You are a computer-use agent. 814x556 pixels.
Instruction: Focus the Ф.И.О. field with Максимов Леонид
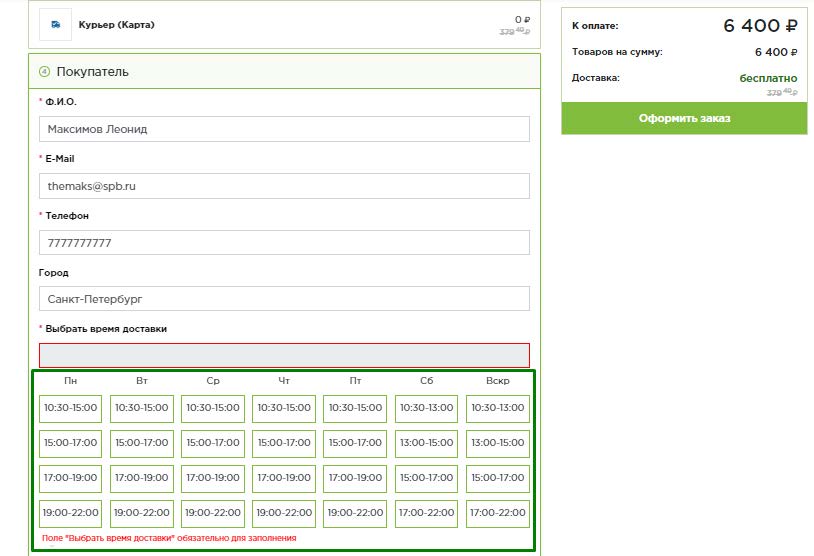click(284, 129)
